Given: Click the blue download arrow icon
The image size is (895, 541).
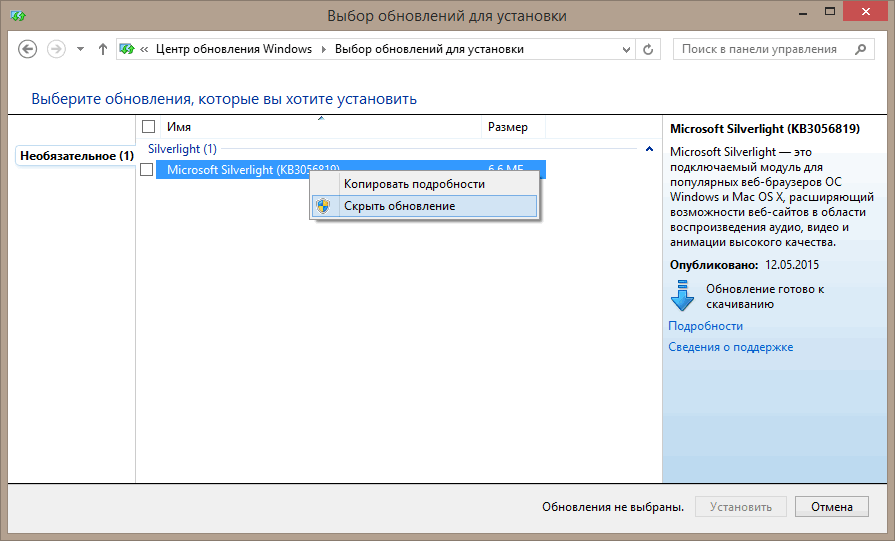Looking at the screenshot, I should (682, 296).
